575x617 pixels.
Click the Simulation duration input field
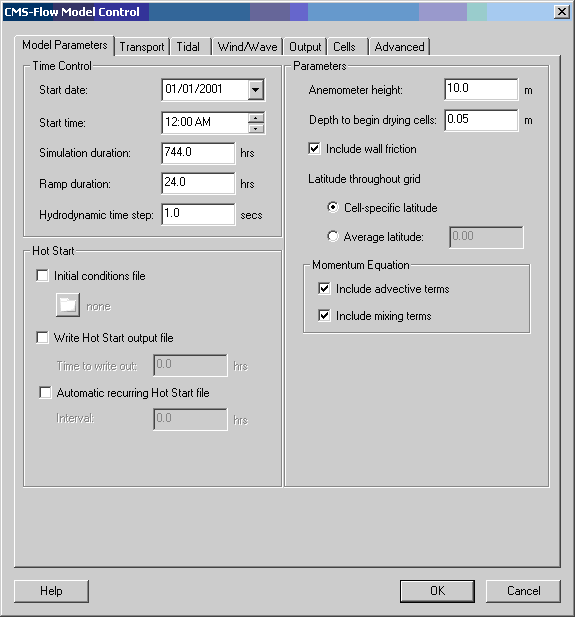click(x=198, y=153)
